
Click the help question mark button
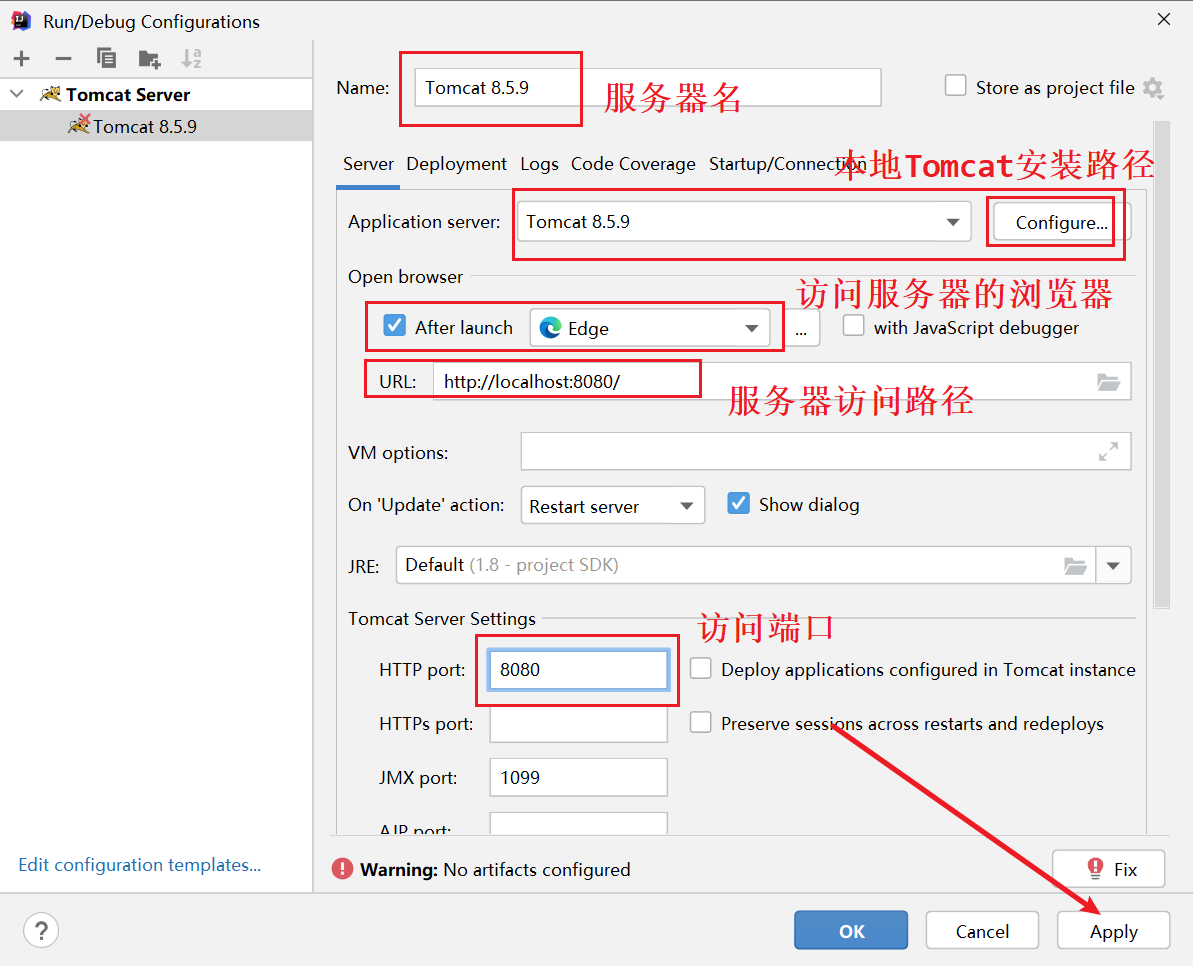41,930
